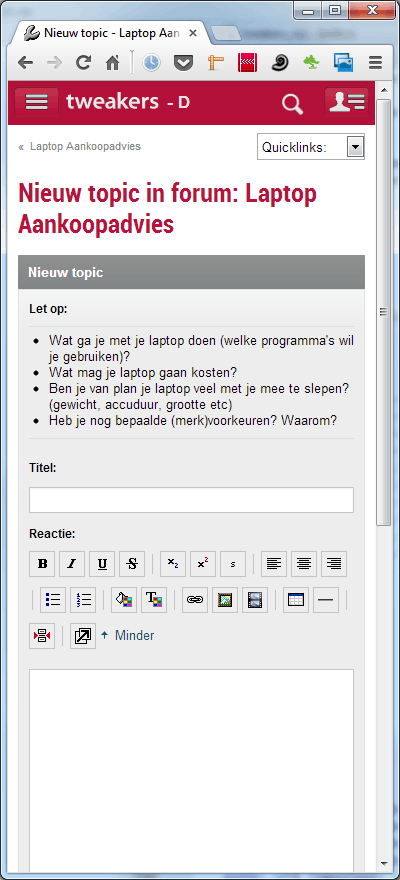Screen dimensions: 400x880
Task: Go back in browser history
Action: pos(25,63)
